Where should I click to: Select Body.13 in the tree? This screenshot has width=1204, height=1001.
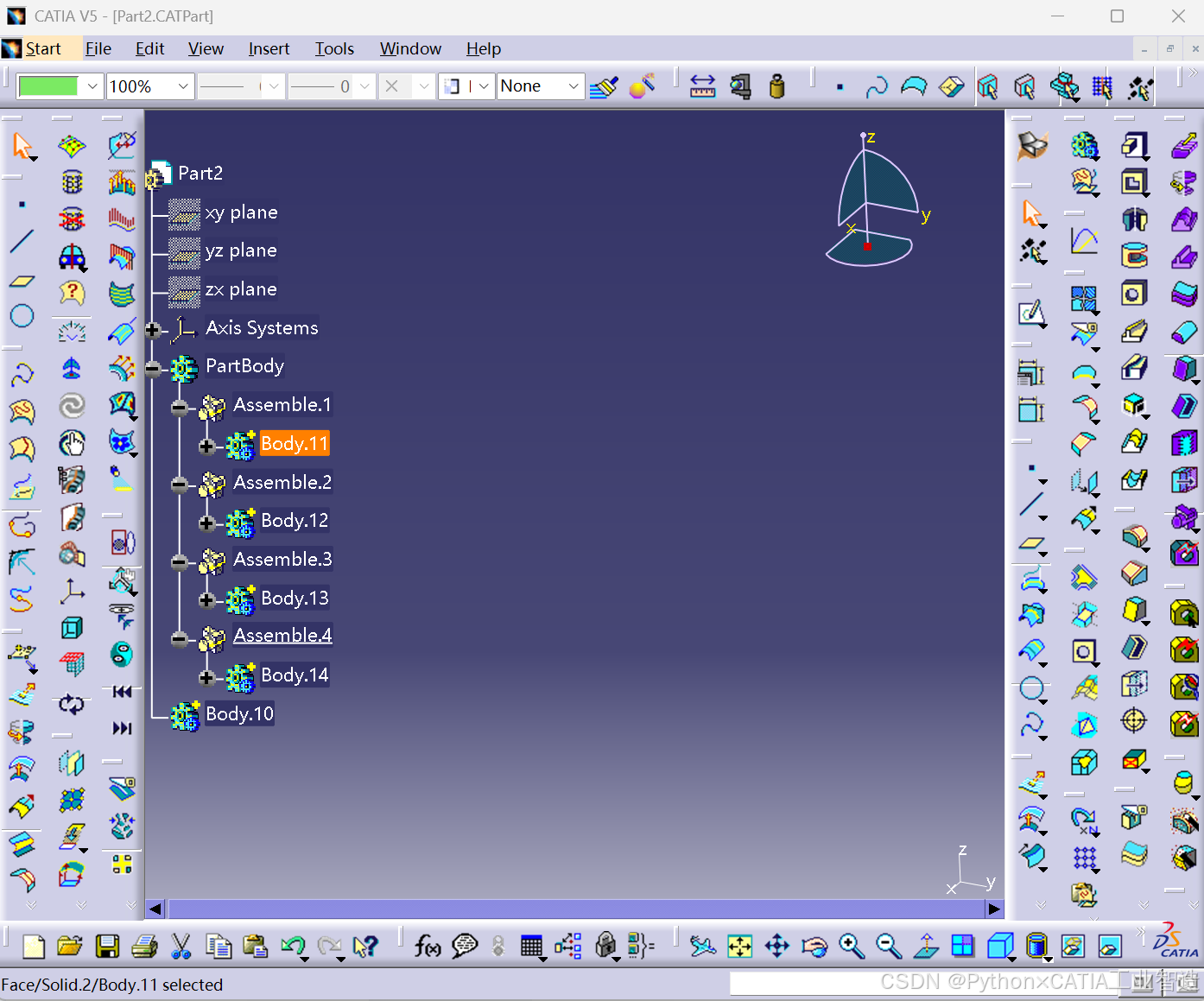[x=295, y=599]
